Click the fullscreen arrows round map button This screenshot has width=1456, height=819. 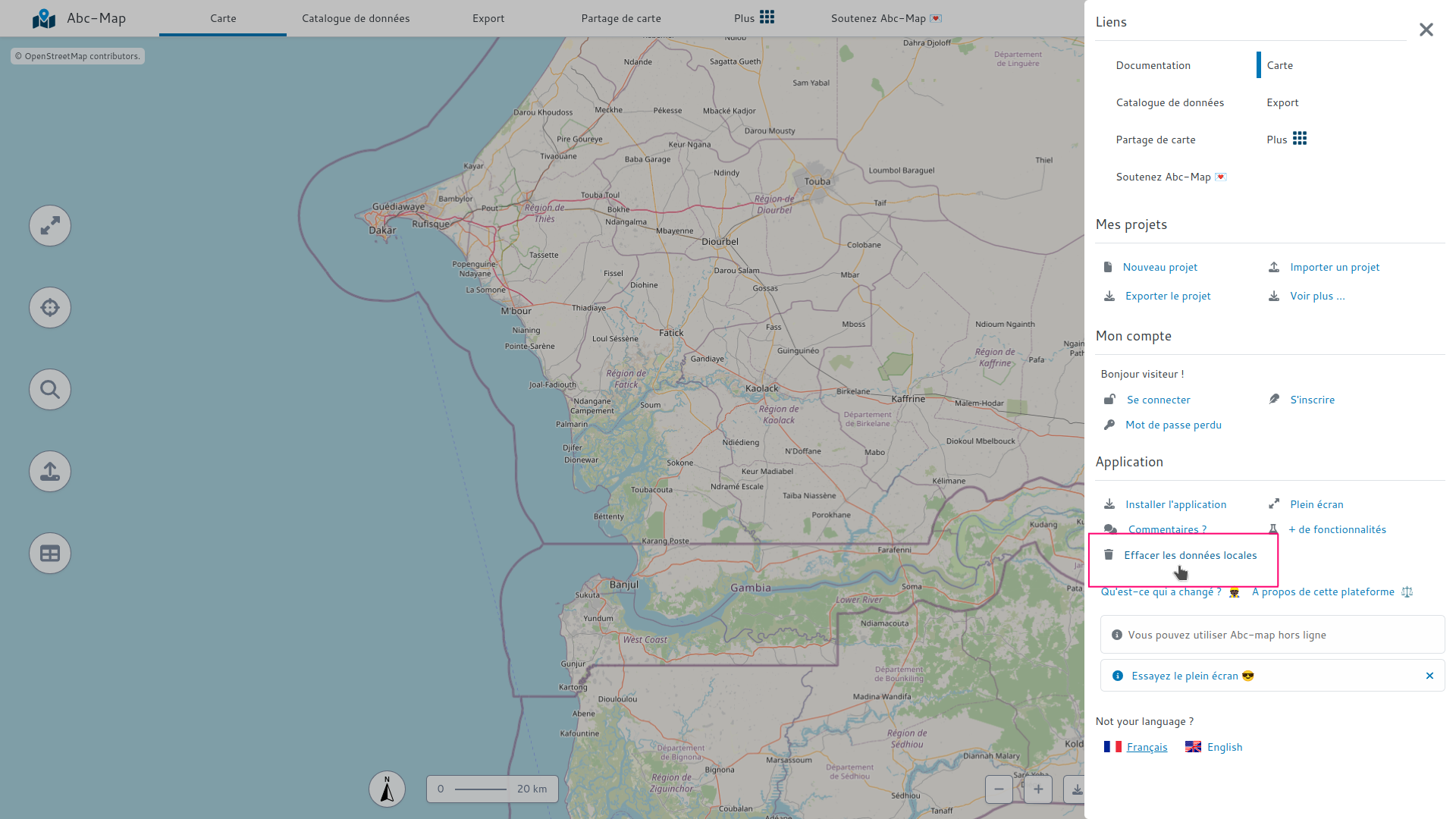pos(50,226)
